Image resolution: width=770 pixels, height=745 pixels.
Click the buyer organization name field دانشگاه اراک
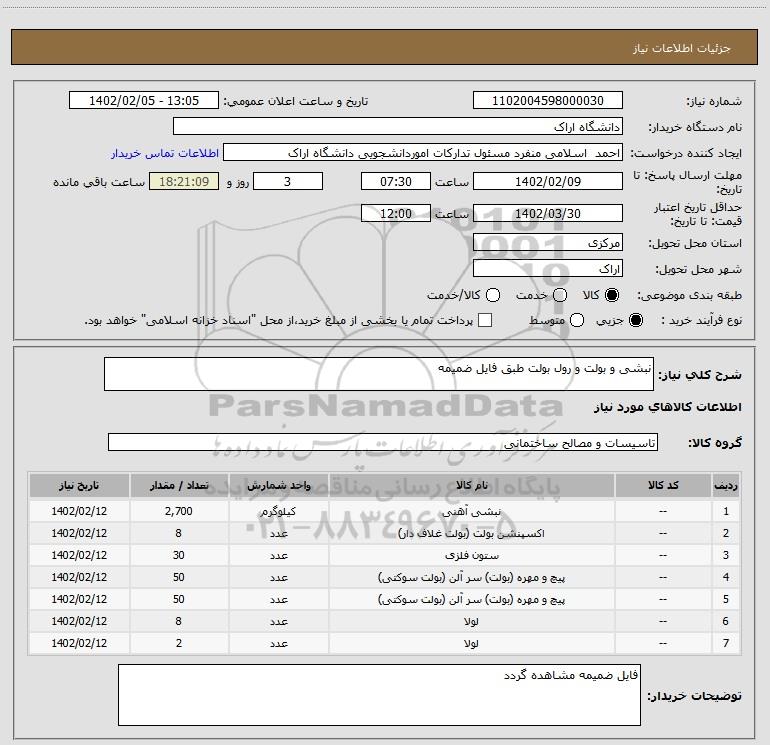tap(398, 127)
